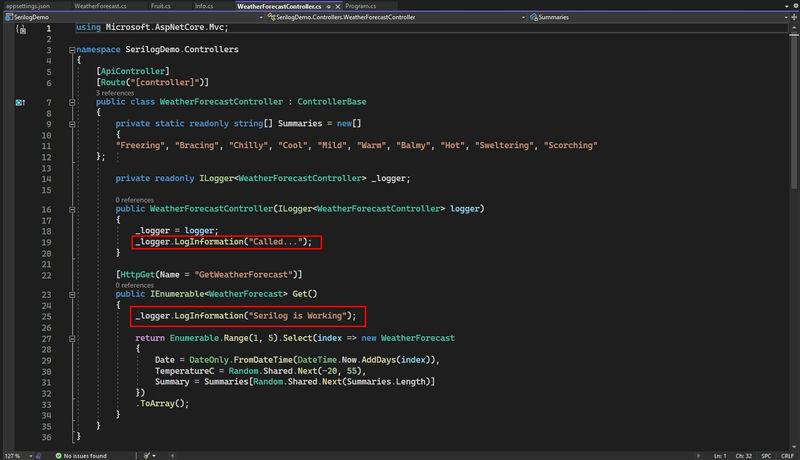Collapse the Get() method outline
The image size is (800, 460).
(x=72, y=294)
